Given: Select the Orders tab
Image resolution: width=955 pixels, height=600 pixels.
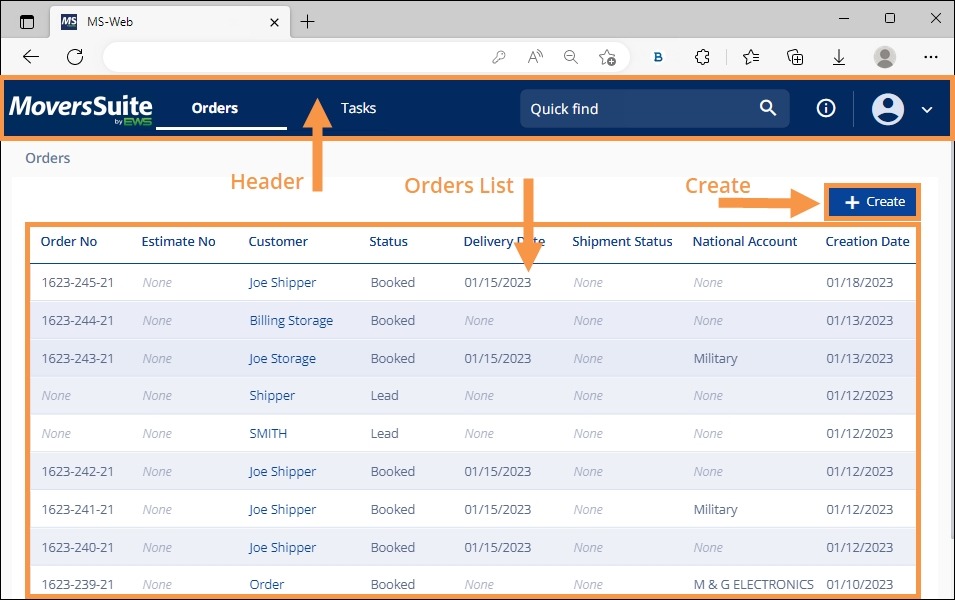Looking at the screenshot, I should (x=212, y=108).
